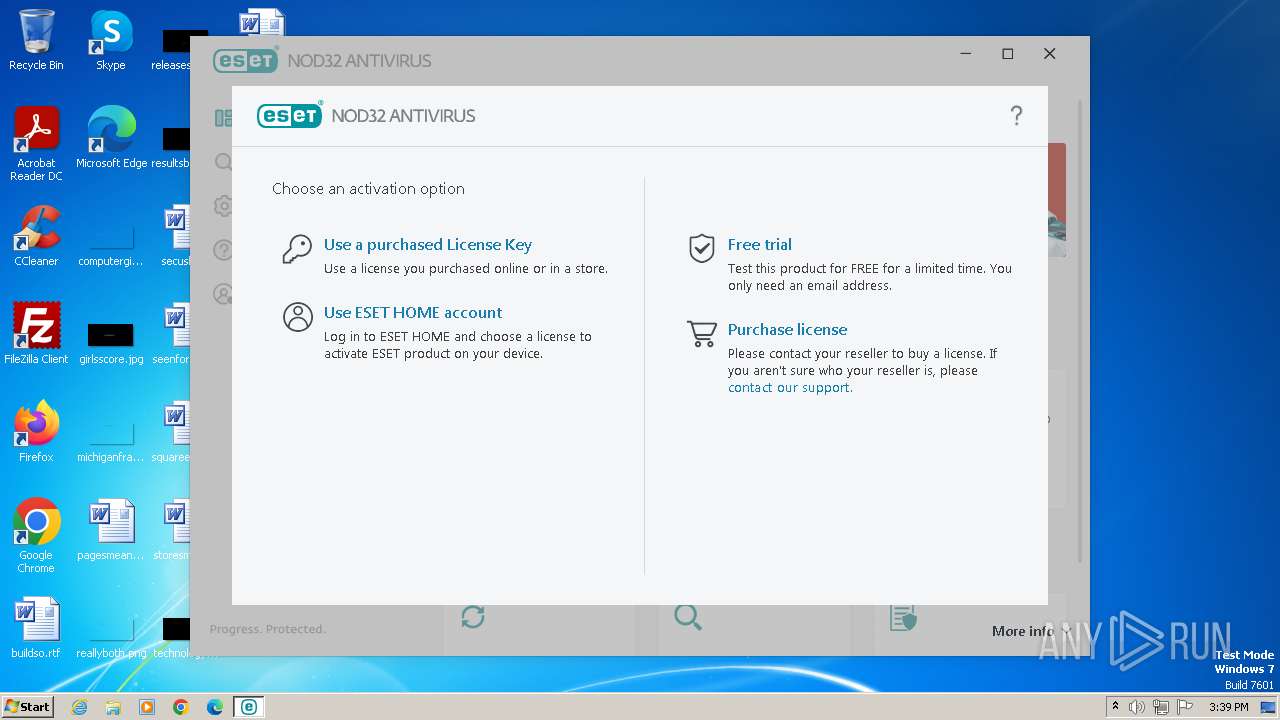Select the pagesmean Word document on desktop
The width and height of the screenshot is (1280, 720).
coord(111,530)
